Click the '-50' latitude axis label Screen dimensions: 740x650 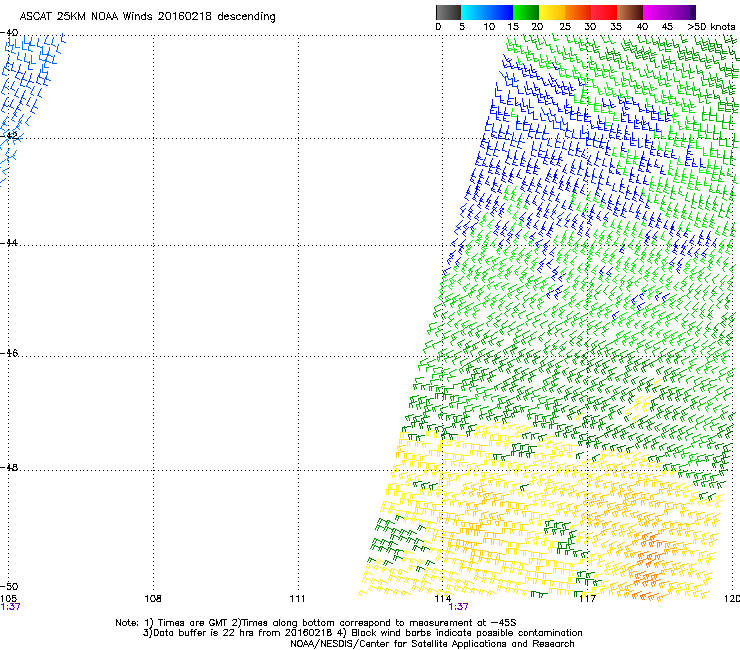coord(9,586)
